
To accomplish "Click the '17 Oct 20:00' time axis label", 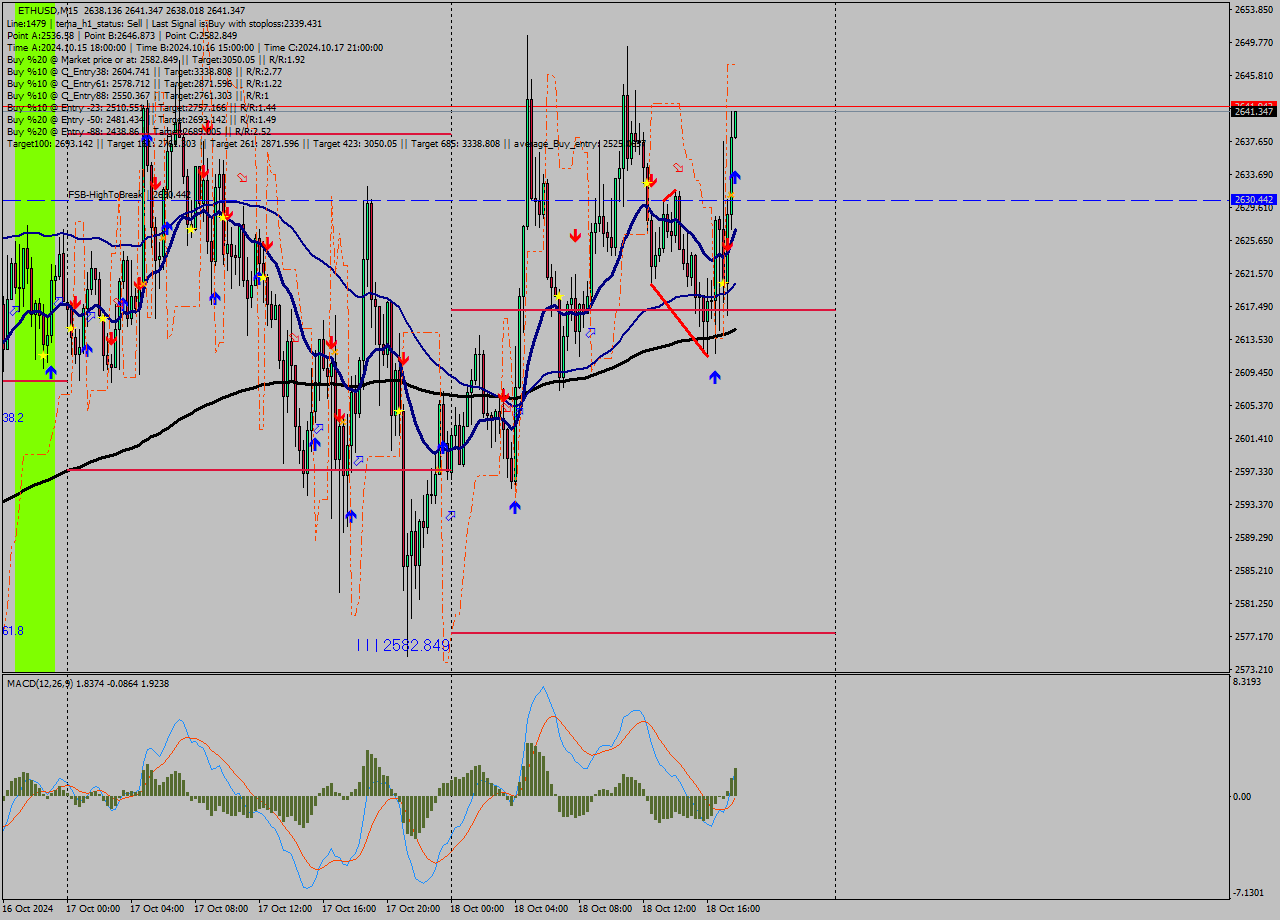I will [x=413, y=909].
